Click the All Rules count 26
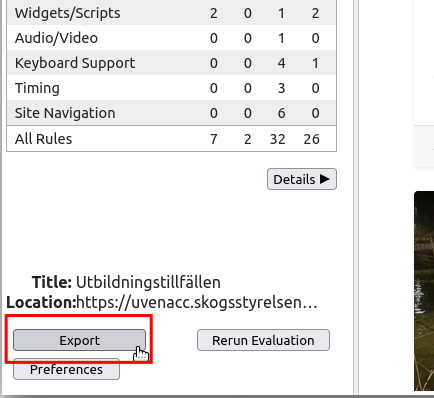The image size is (434, 398). [x=311, y=139]
